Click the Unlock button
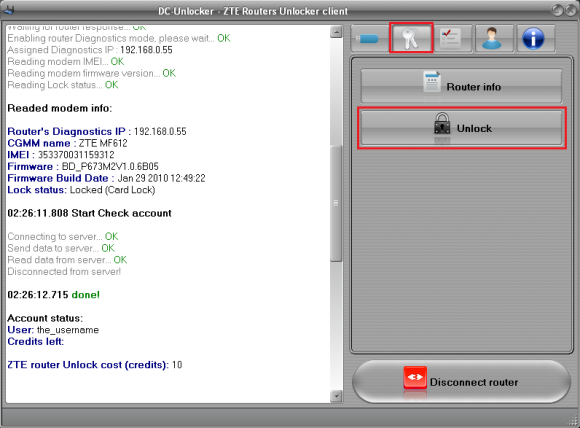 click(461, 128)
